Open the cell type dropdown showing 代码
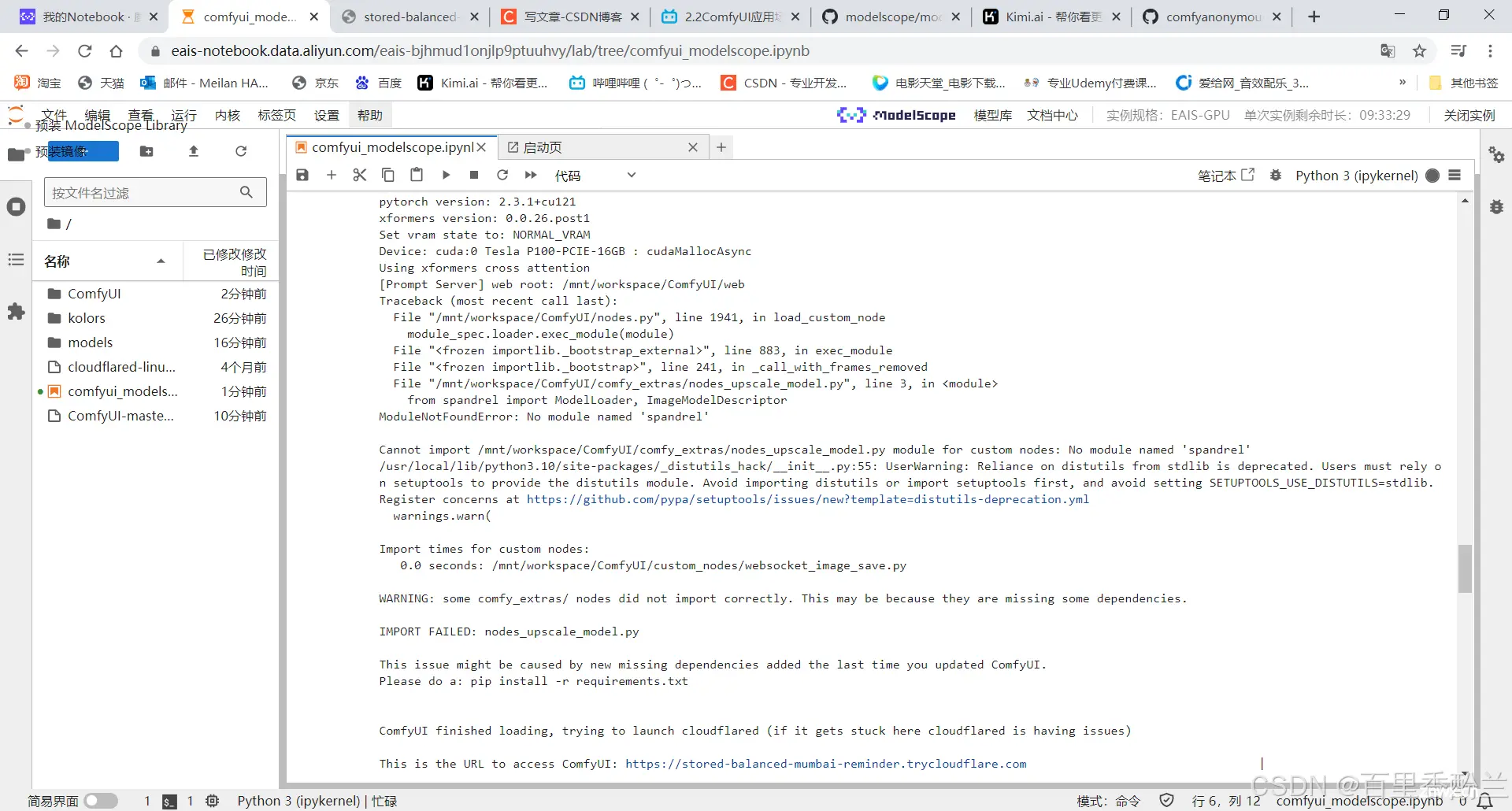Screen dimensions: 1512x811 coord(595,176)
